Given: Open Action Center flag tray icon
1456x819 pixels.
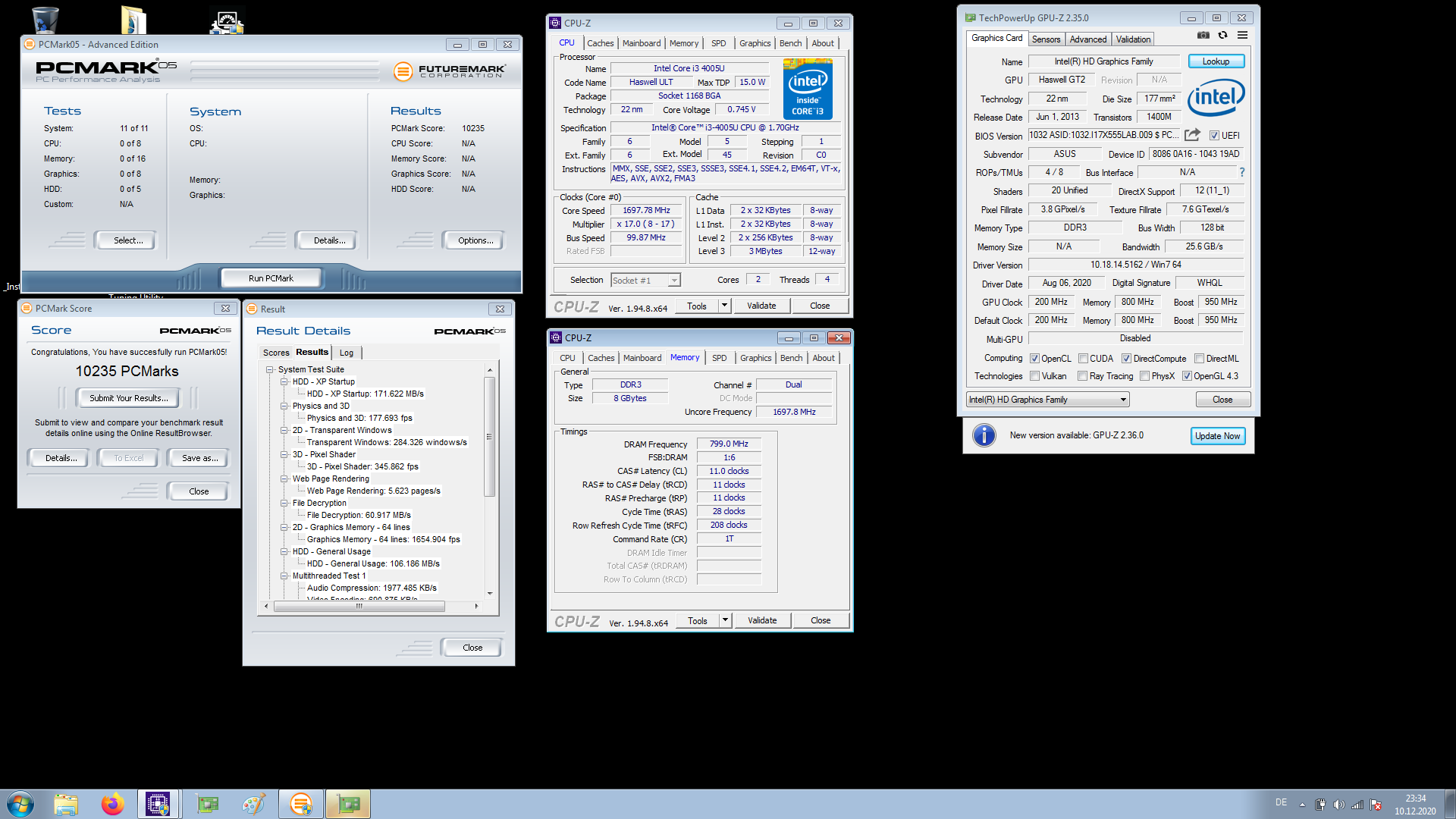Looking at the screenshot, I should (1376, 805).
